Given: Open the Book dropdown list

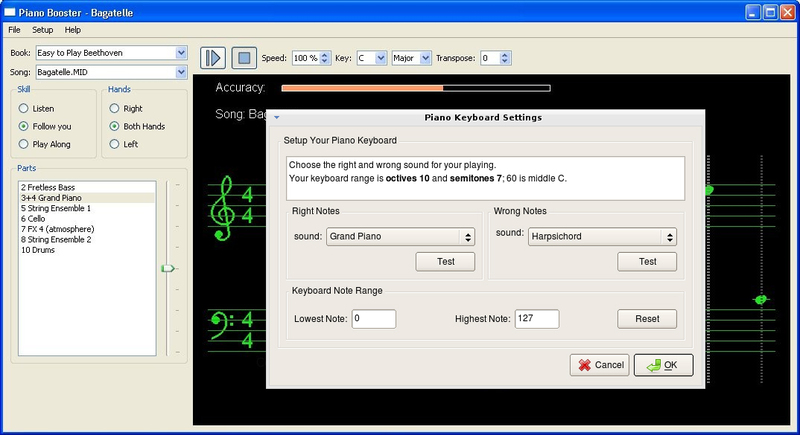Looking at the screenshot, I should click(181, 52).
